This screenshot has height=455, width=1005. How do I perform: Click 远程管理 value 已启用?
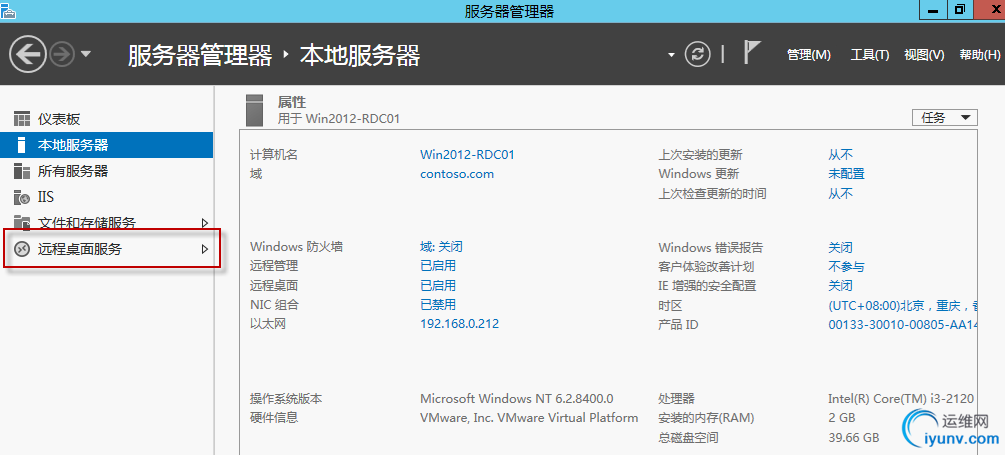click(438, 266)
